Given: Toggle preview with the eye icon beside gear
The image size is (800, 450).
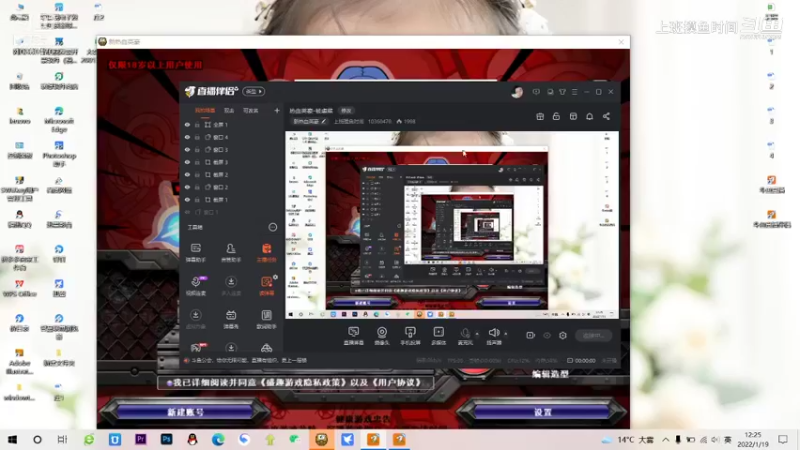Looking at the screenshot, I should click(x=547, y=335).
